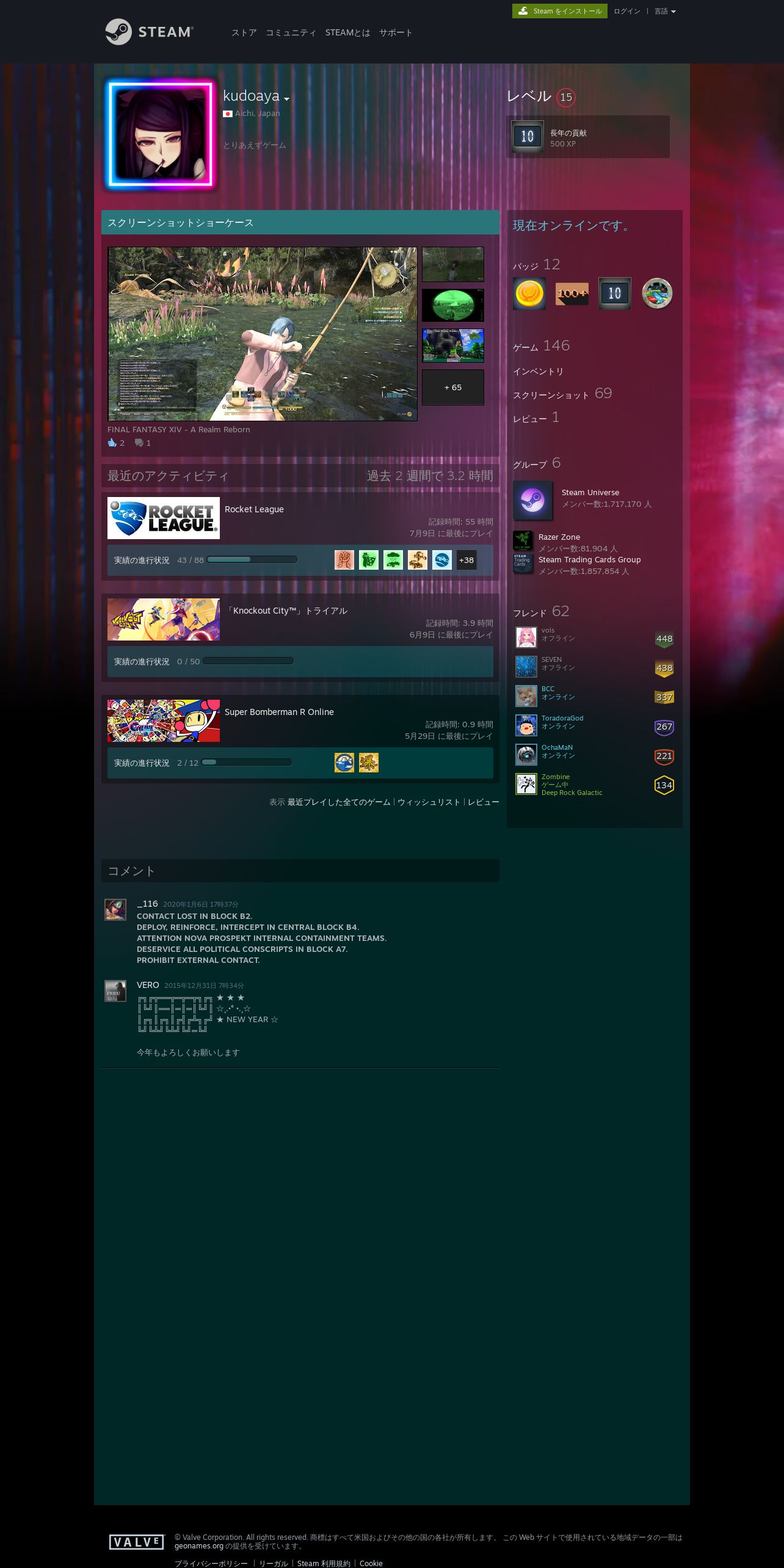Open the フレンド 62 link
784x1568 pixels.
pyautogui.click(x=541, y=612)
